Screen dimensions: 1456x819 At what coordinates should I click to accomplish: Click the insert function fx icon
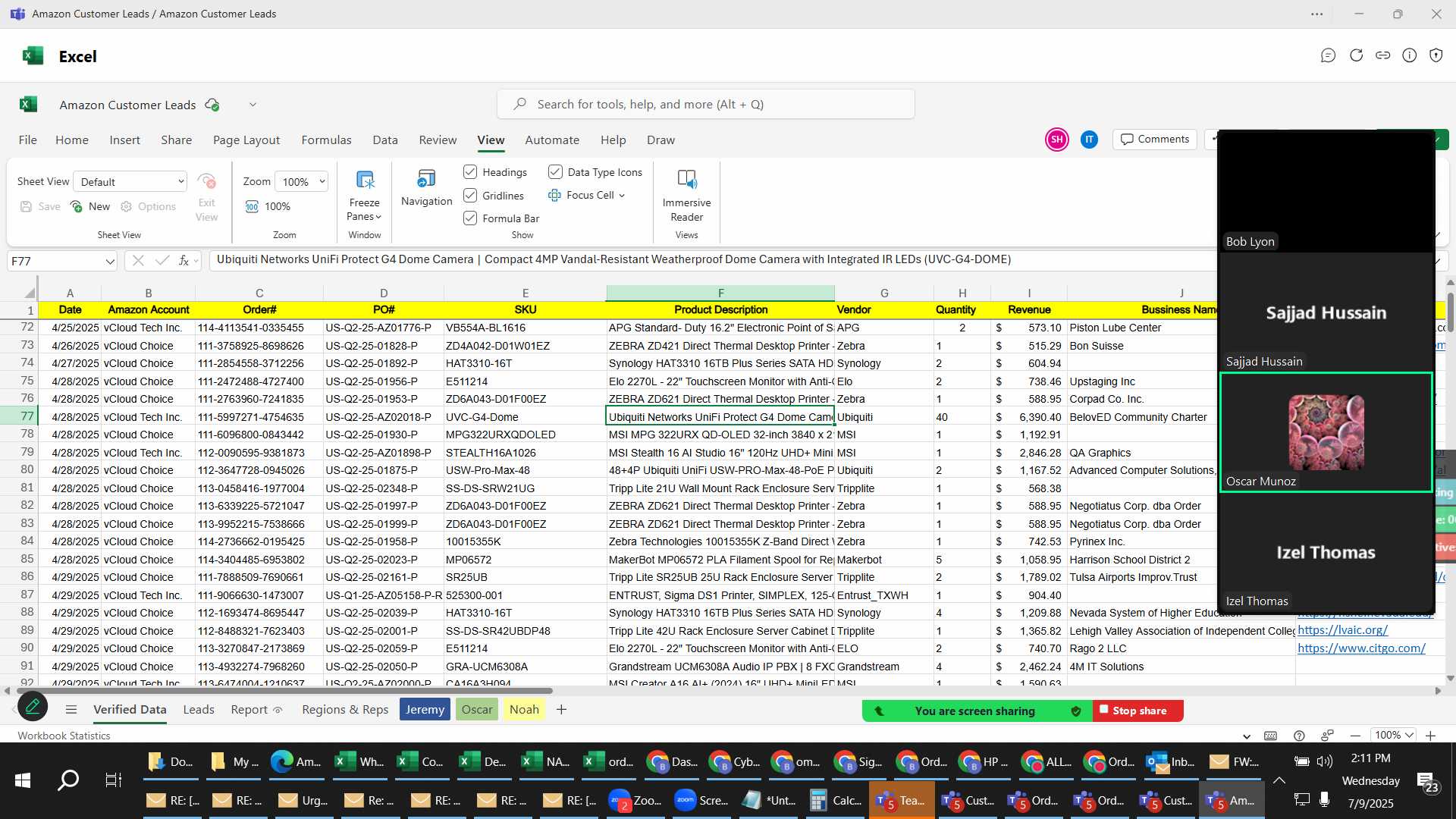[184, 261]
